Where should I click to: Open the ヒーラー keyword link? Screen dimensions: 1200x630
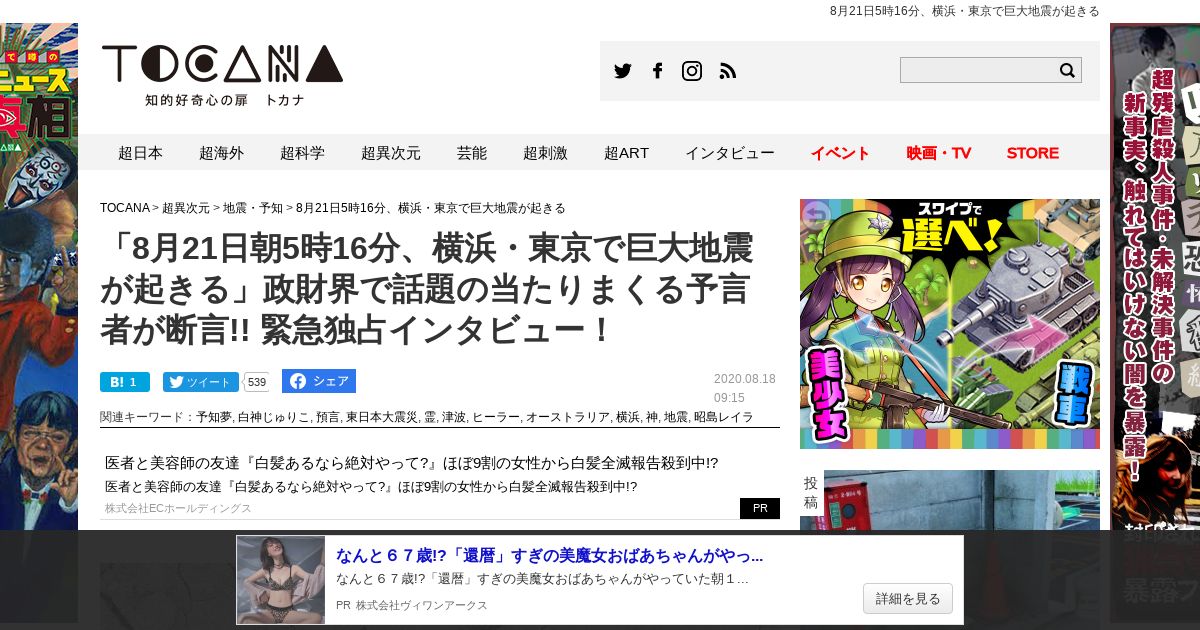click(x=495, y=417)
